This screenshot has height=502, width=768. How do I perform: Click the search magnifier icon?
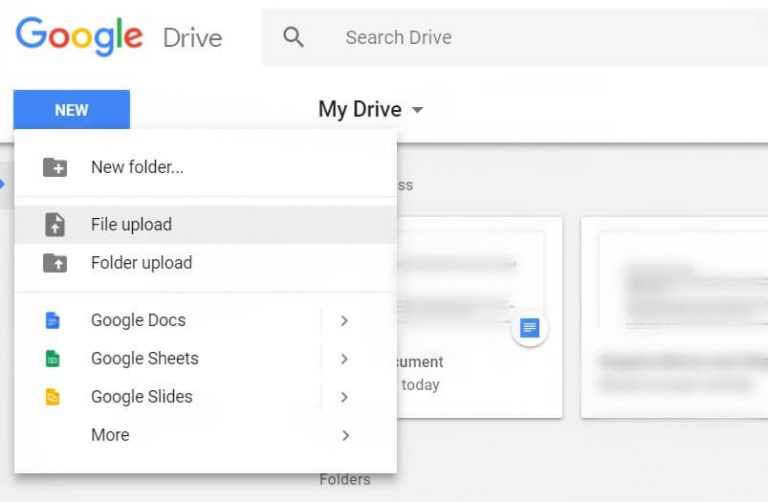pyautogui.click(x=293, y=37)
